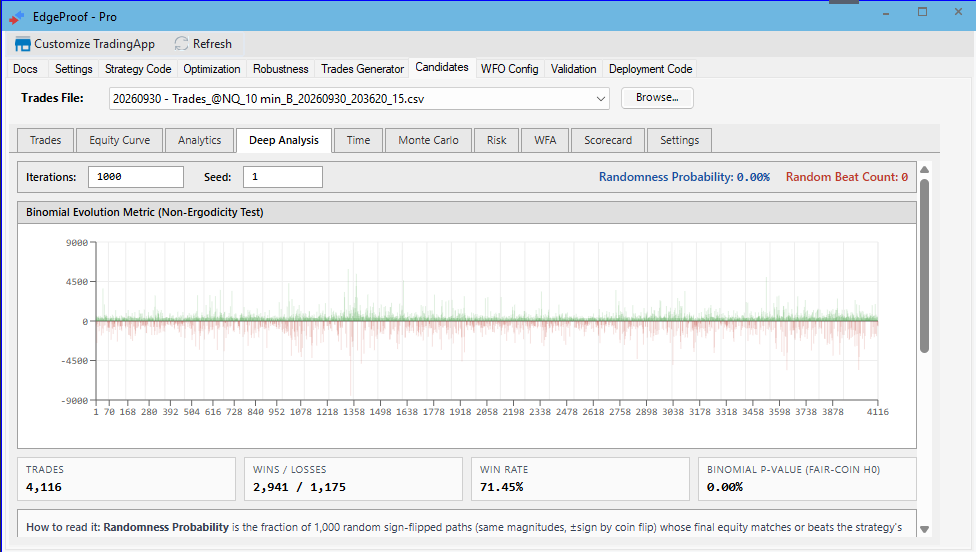
Task: Go to the Optimization tab
Action: point(212,69)
